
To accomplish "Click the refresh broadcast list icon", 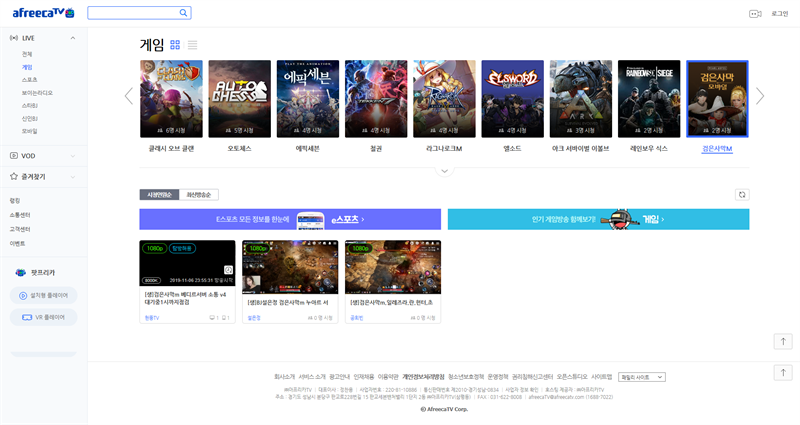I will [x=741, y=195].
